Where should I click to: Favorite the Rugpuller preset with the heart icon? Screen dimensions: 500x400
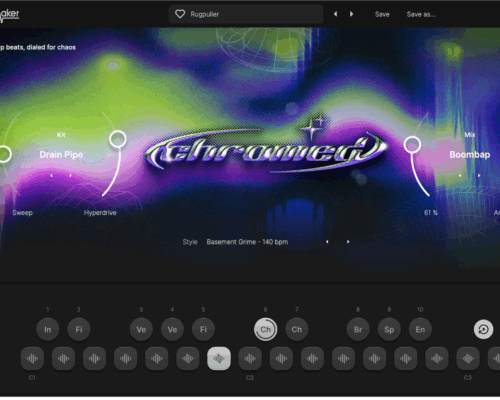click(x=180, y=14)
